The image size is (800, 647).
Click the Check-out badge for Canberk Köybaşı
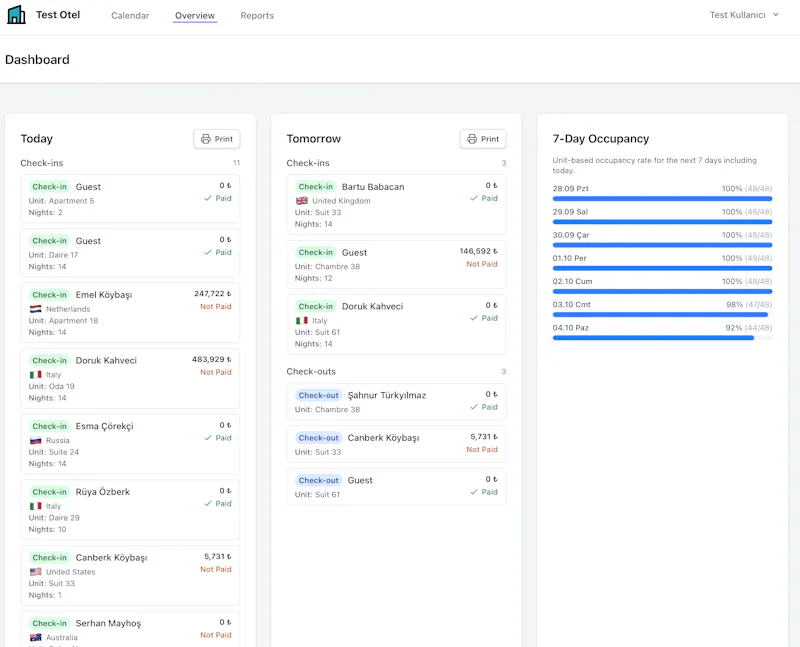coord(318,438)
